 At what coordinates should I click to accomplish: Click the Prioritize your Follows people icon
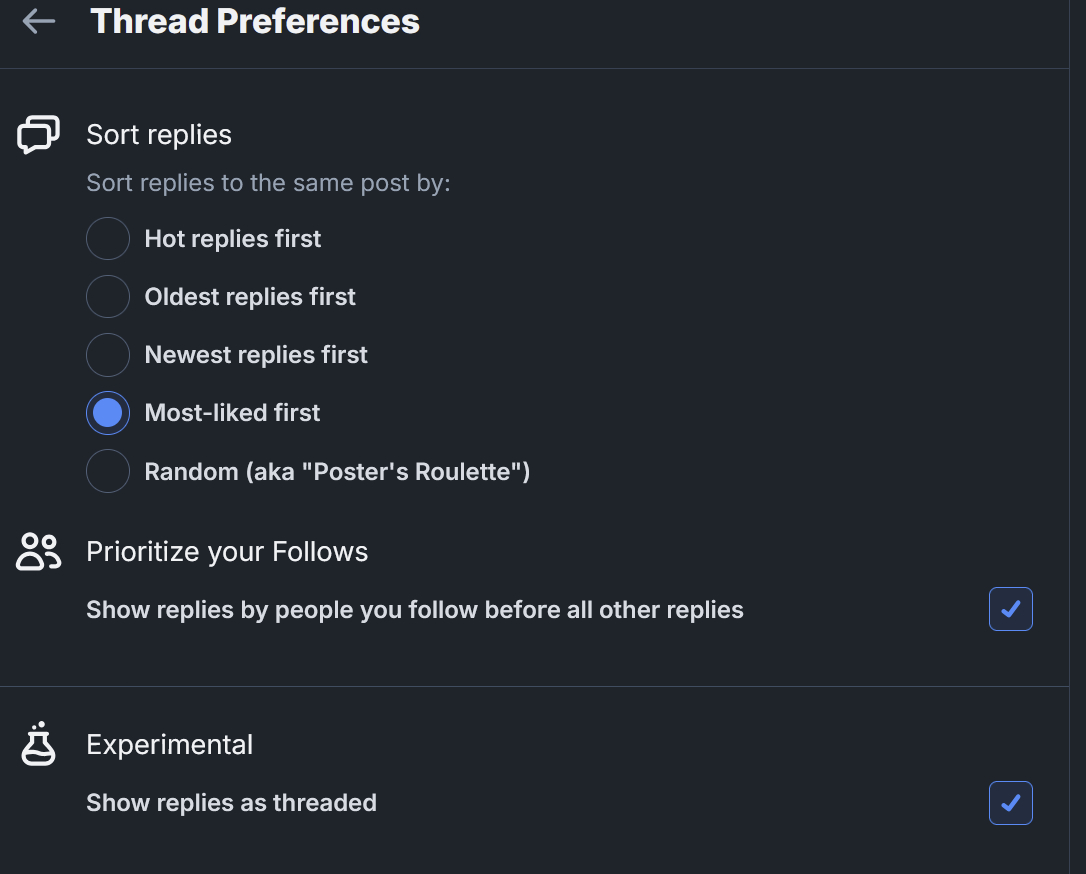click(x=39, y=552)
